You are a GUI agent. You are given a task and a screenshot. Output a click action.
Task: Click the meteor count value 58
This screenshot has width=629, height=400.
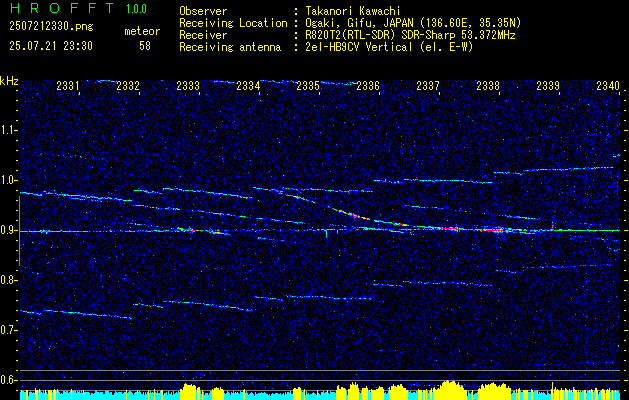point(145,46)
